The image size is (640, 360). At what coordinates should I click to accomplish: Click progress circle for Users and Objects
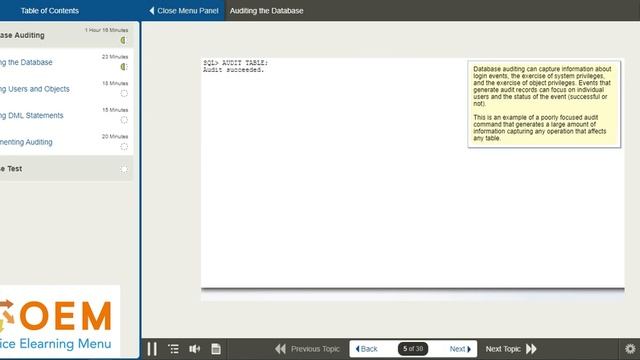pos(124,93)
